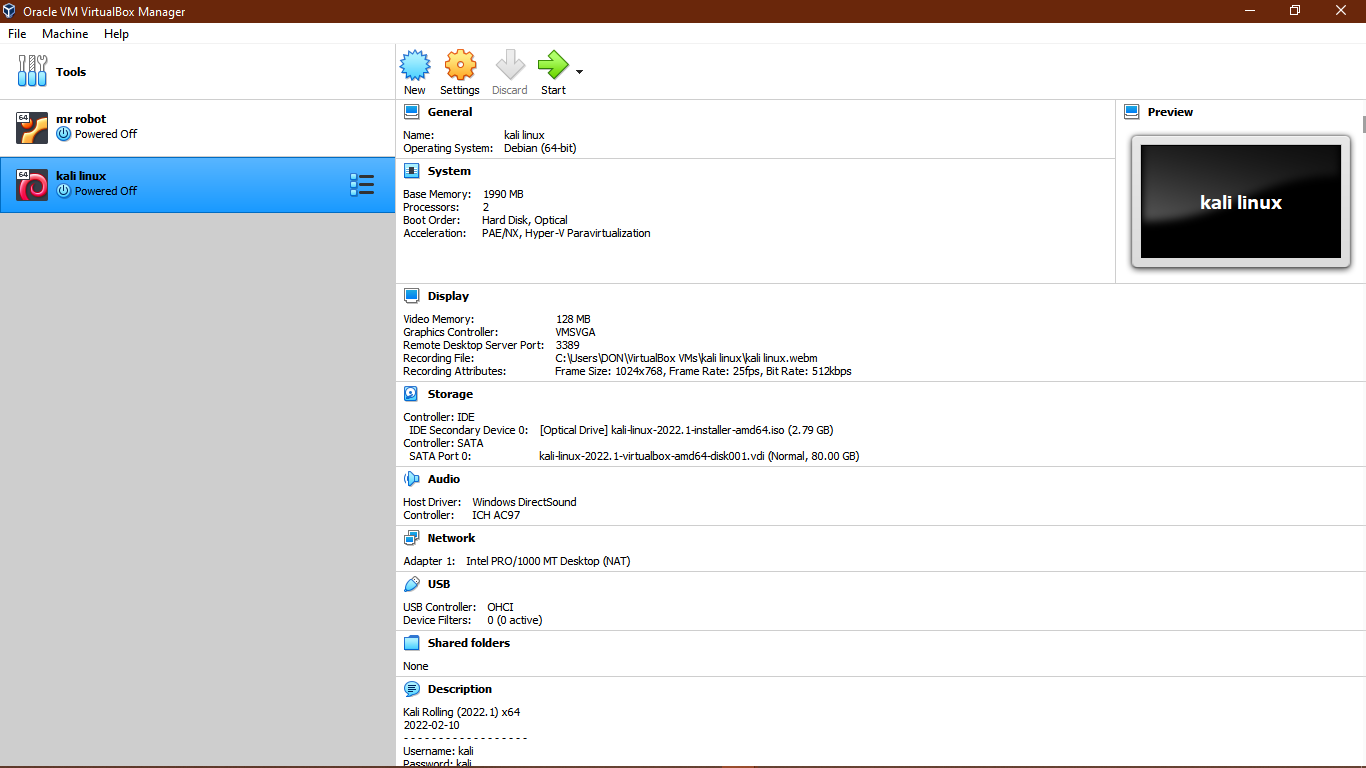This screenshot has height=768, width=1366.
Task: Click the General section icon
Action: click(x=411, y=110)
